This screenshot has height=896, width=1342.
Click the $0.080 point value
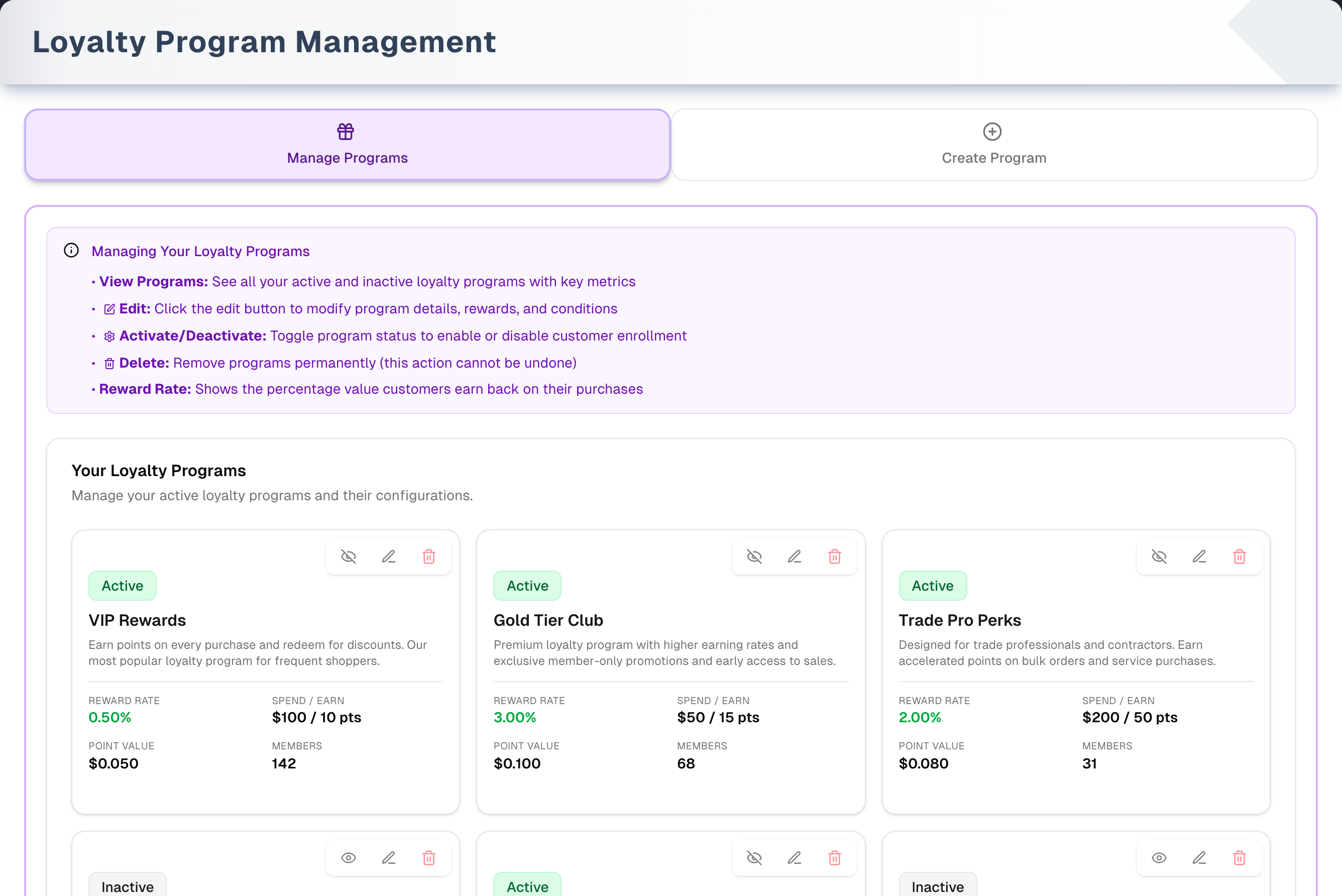[x=923, y=763]
